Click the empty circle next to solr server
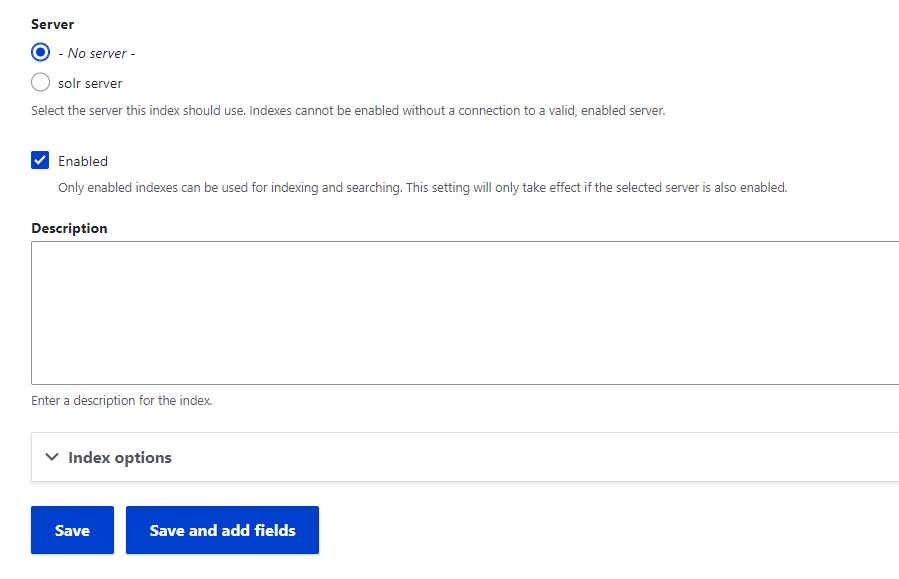The width and height of the screenshot is (899, 579). coord(41,83)
